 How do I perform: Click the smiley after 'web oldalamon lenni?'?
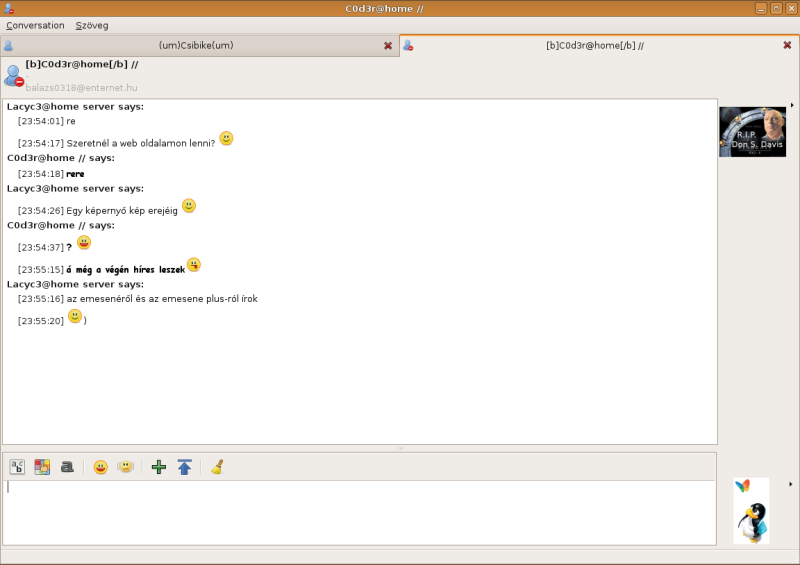pyautogui.click(x=226, y=138)
